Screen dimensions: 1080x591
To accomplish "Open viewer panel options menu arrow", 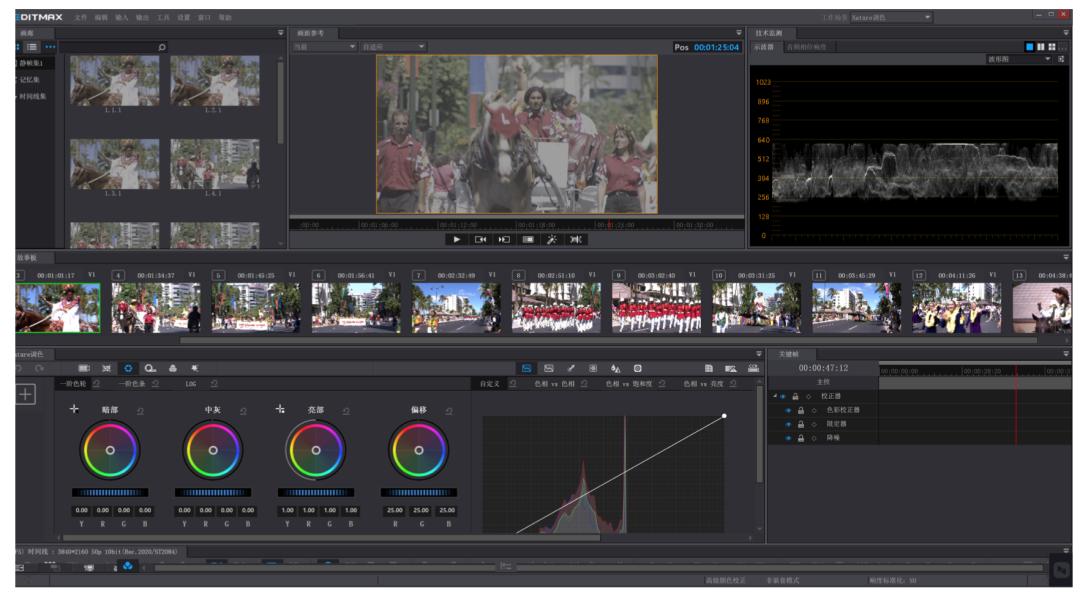I will coord(738,32).
